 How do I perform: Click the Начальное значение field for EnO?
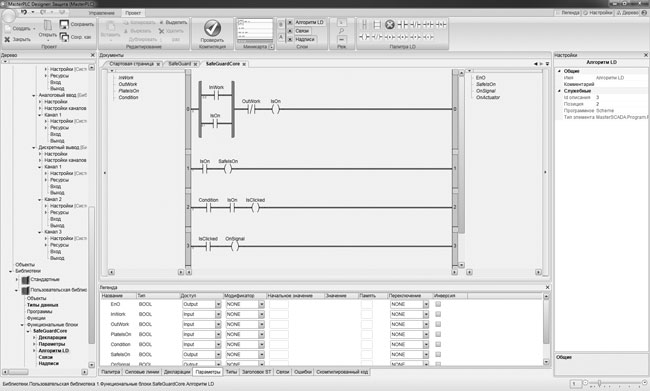(x=279, y=304)
